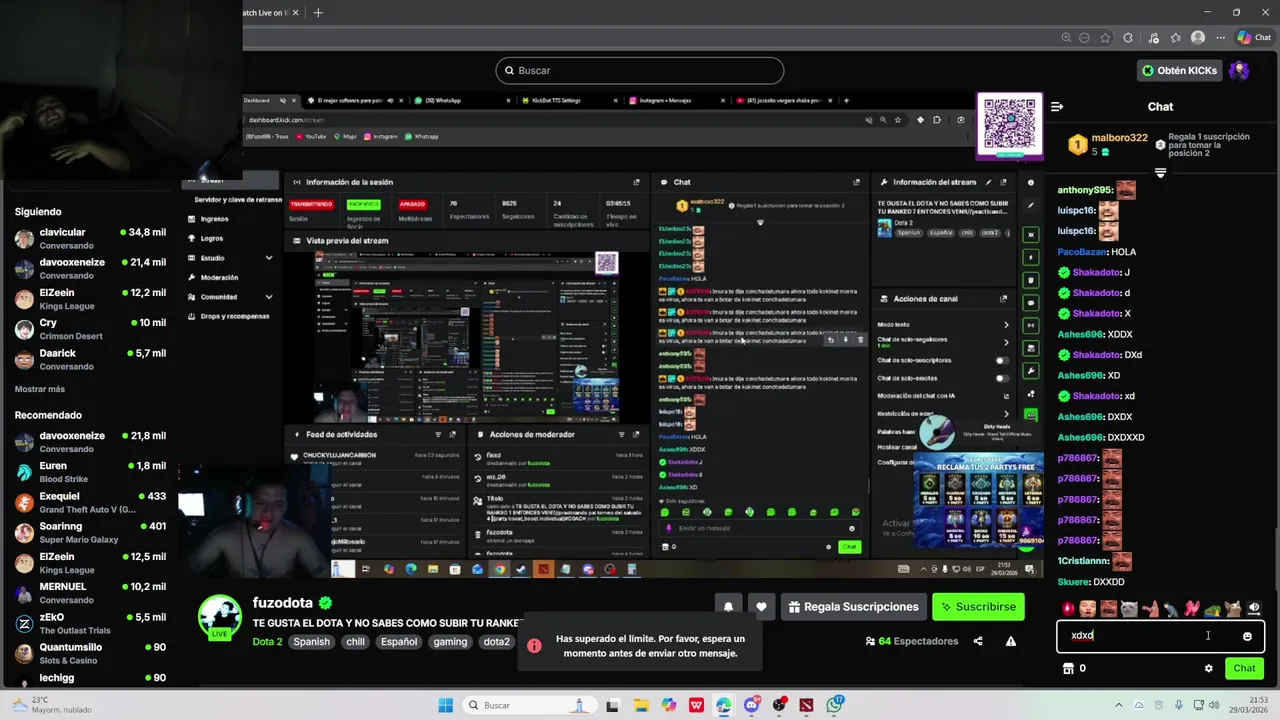This screenshot has height=720, width=1280.
Task: Click Shakadoto username in 'DXd' message
Action: coord(1097,355)
